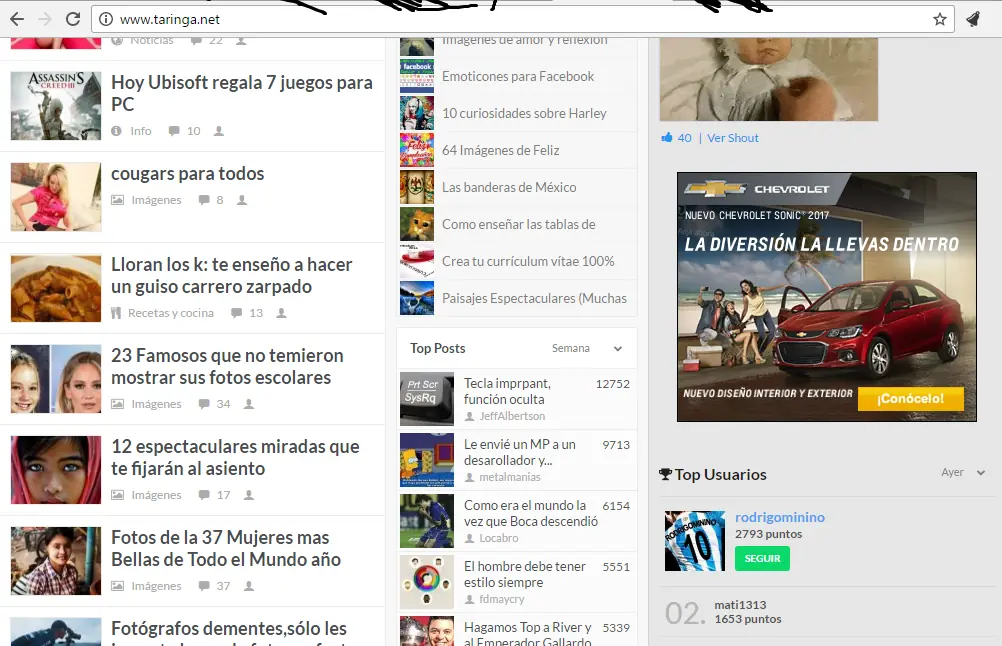This screenshot has width=1002, height=646.
Task: Click the browser forward arrow
Action: pos(45,19)
